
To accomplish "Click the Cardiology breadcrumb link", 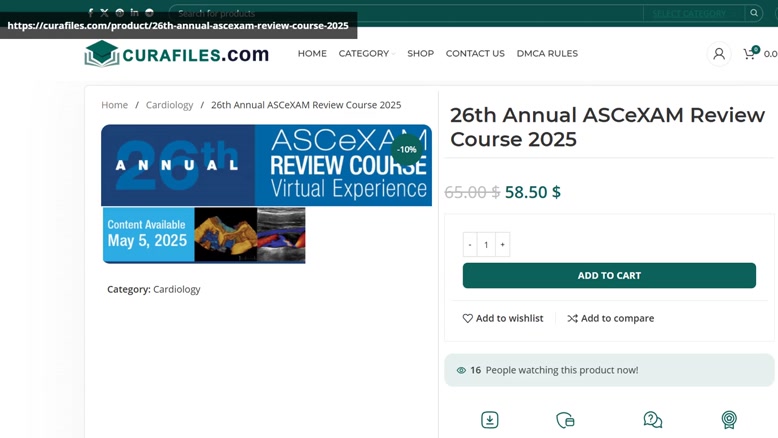I will pyautogui.click(x=169, y=105).
